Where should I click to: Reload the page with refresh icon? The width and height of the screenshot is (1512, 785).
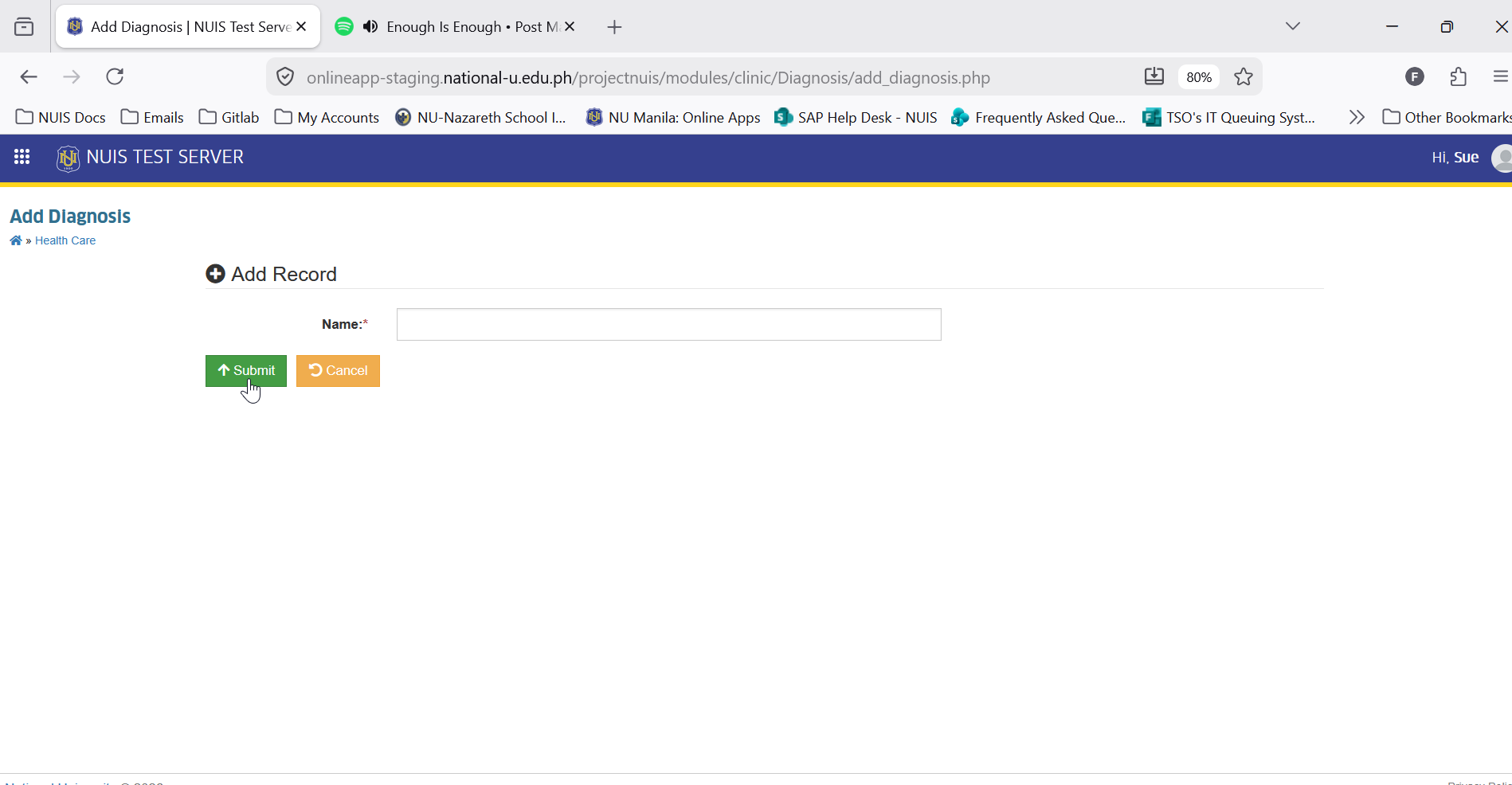click(115, 76)
